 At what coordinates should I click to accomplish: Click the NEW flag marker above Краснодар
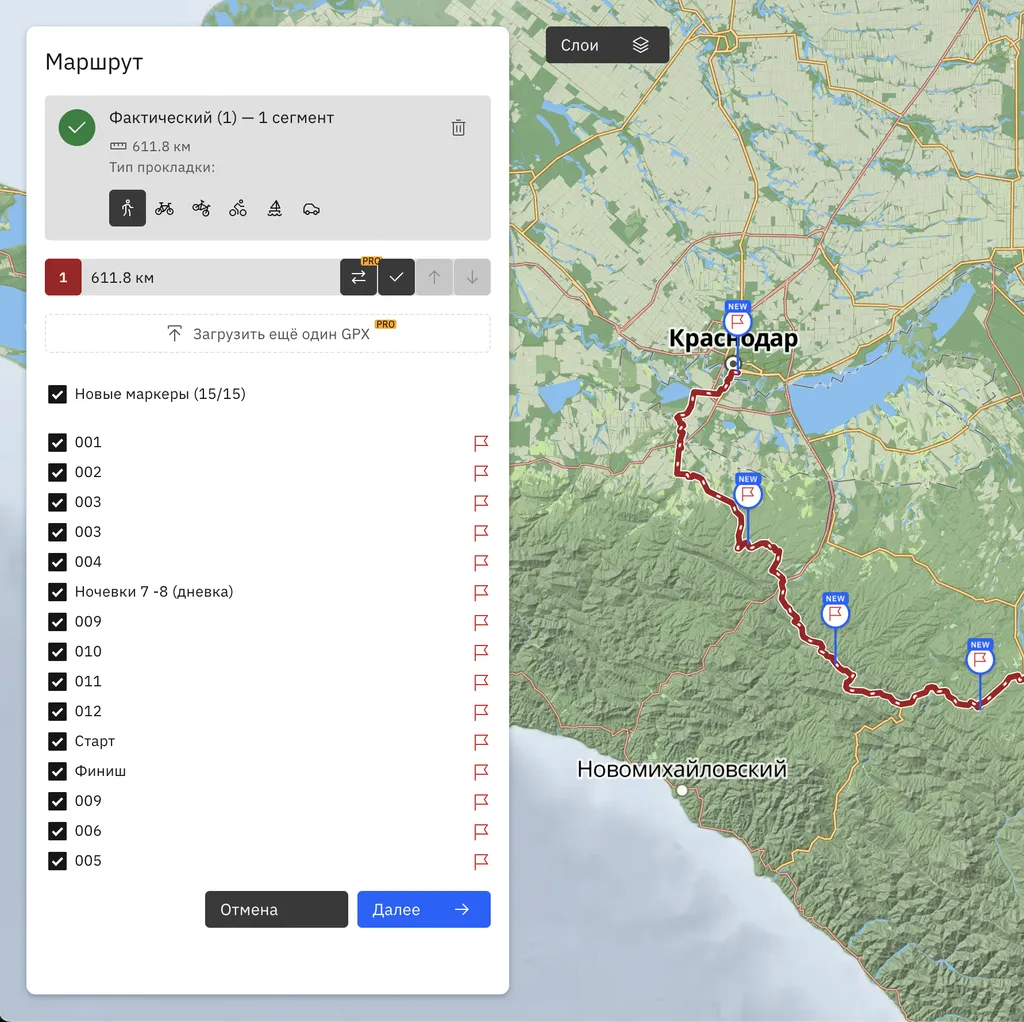coord(737,320)
